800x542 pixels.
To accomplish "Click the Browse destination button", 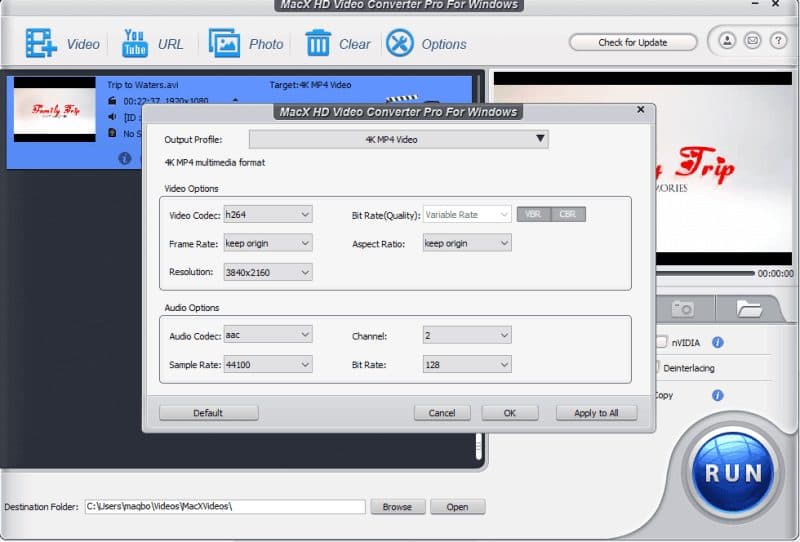I will pyautogui.click(x=397, y=507).
